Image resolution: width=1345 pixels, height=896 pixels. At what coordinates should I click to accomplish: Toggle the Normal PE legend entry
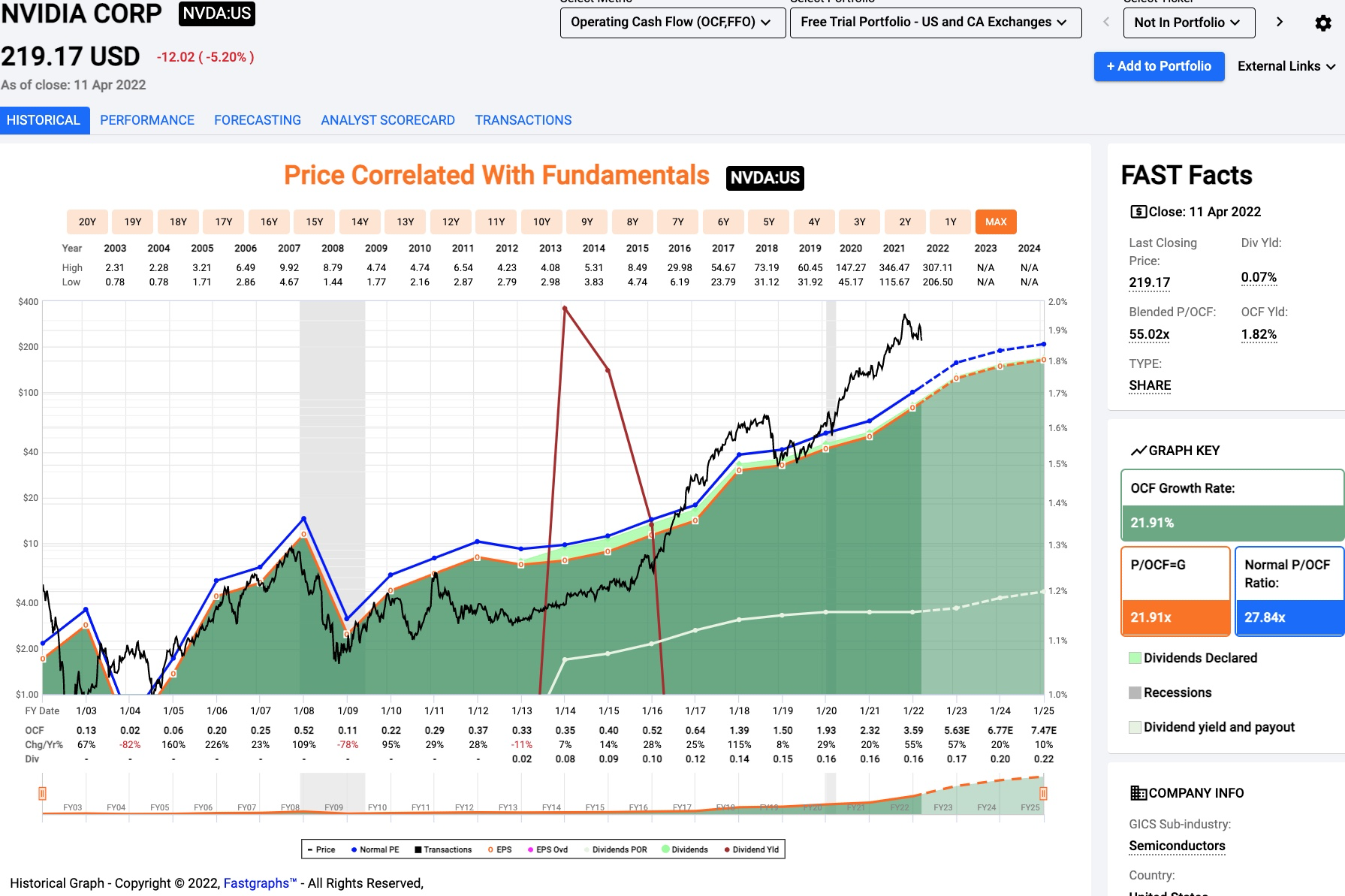coord(375,849)
